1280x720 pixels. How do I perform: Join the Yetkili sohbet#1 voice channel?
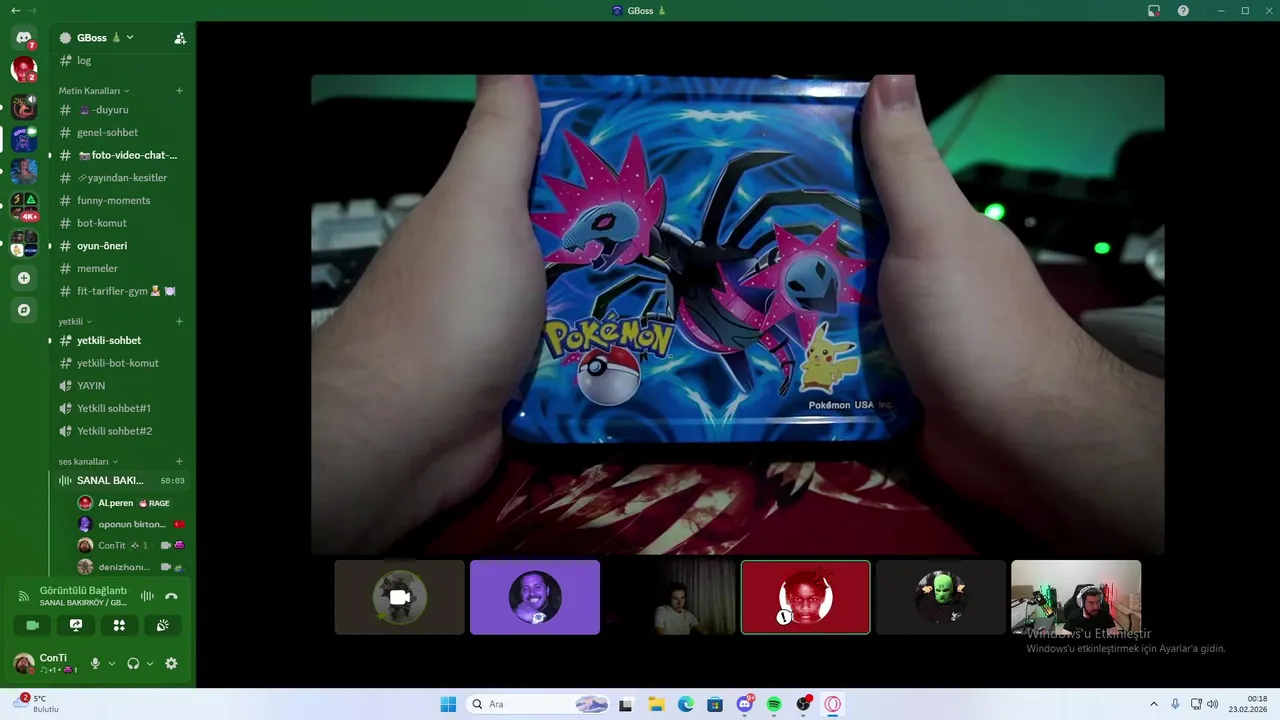click(120, 408)
